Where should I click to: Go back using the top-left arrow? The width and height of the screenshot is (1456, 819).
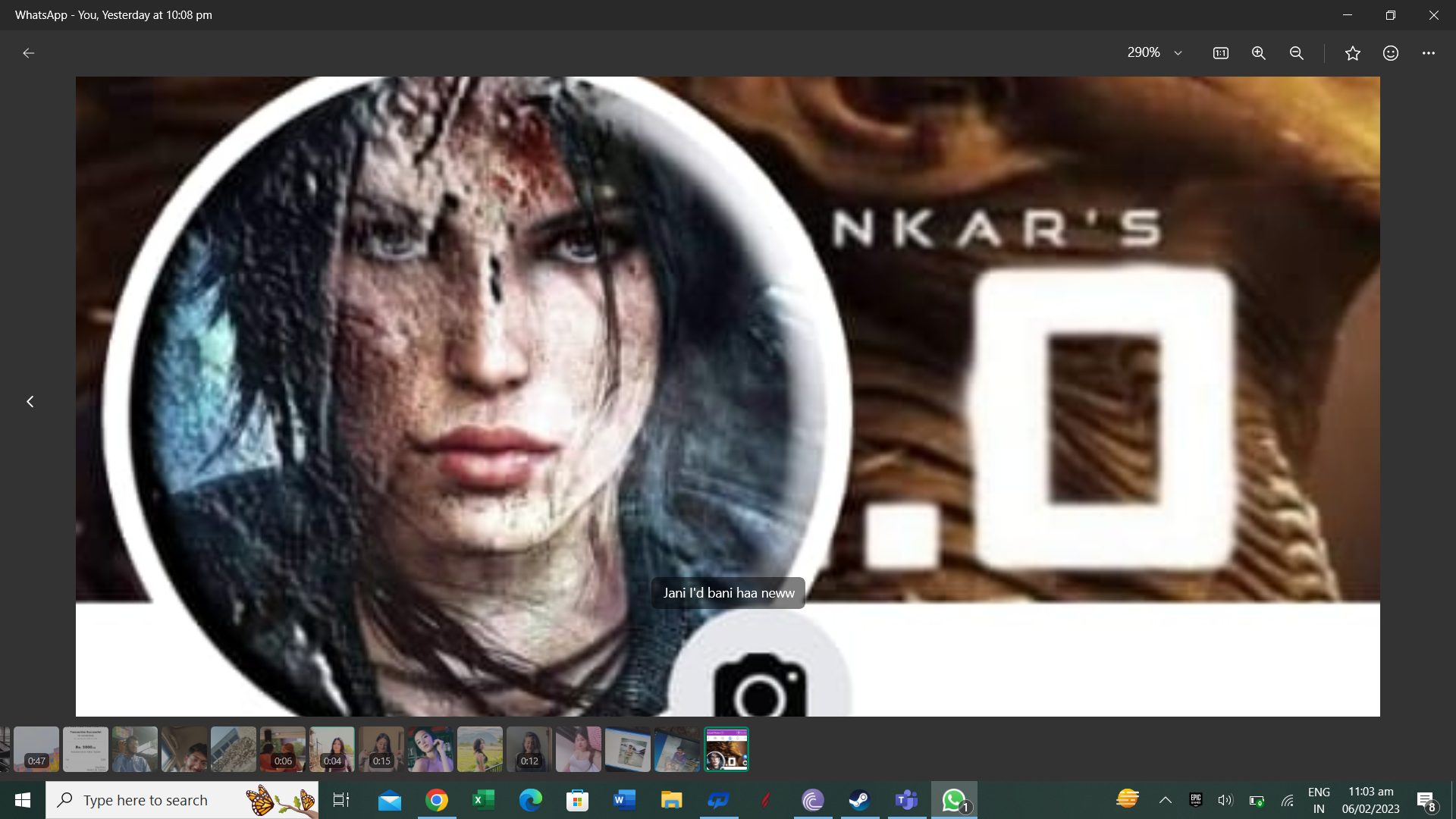point(29,53)
